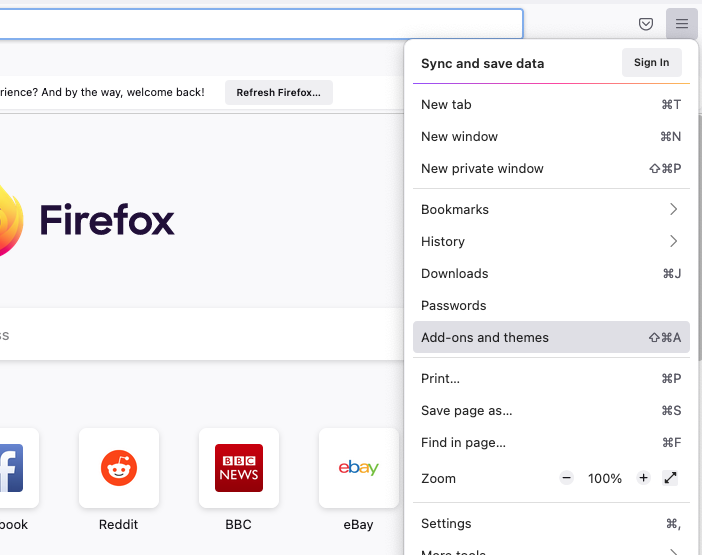Select Find in page…
The height and width of the screenshot is (555, 702).
click(x=551, y=443)
